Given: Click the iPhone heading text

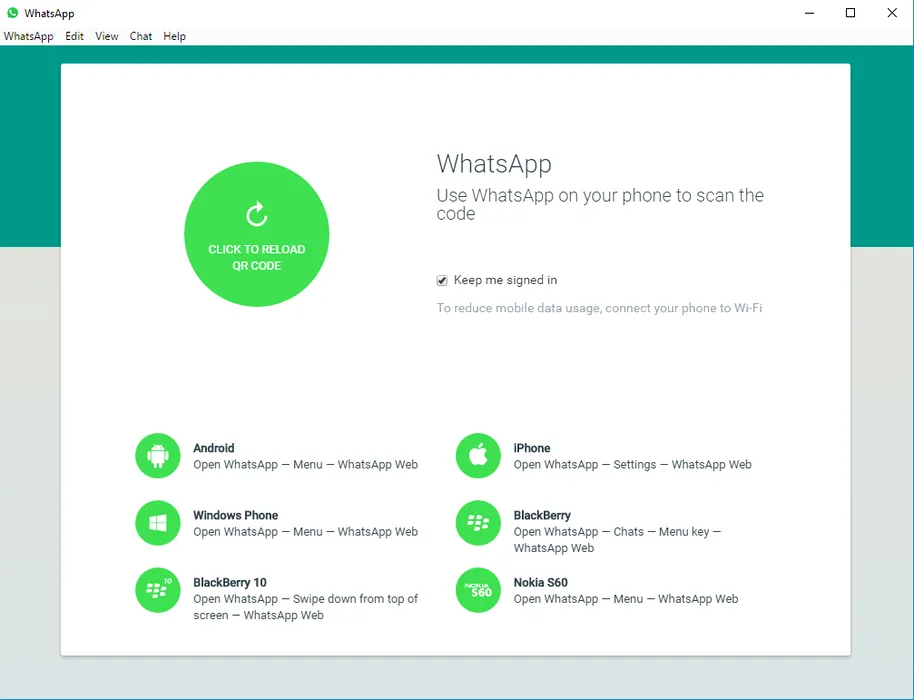Looking at the screenshot, I should pos(532,448).
